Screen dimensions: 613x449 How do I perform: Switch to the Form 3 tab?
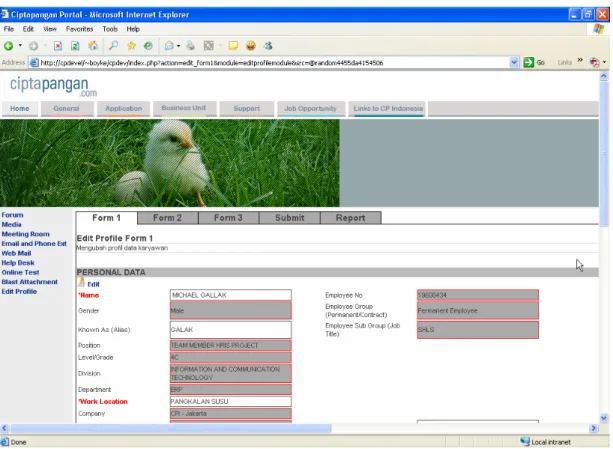[x=229, y=218]
